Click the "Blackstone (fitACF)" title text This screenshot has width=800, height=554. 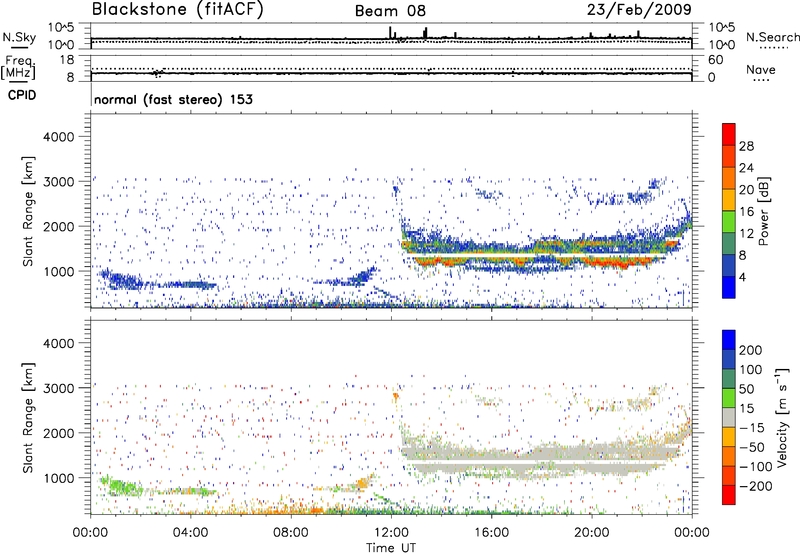177,10
